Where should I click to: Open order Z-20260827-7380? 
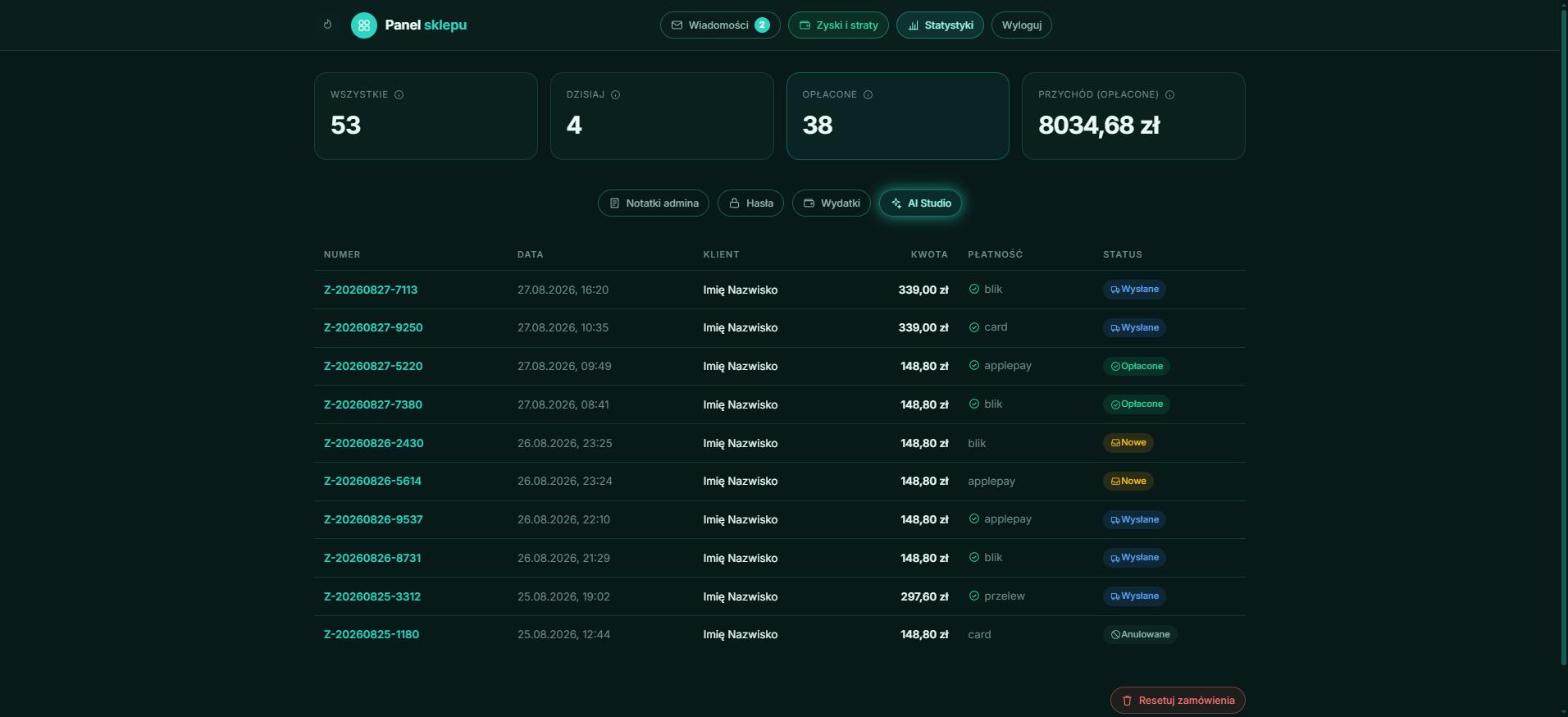373,405
